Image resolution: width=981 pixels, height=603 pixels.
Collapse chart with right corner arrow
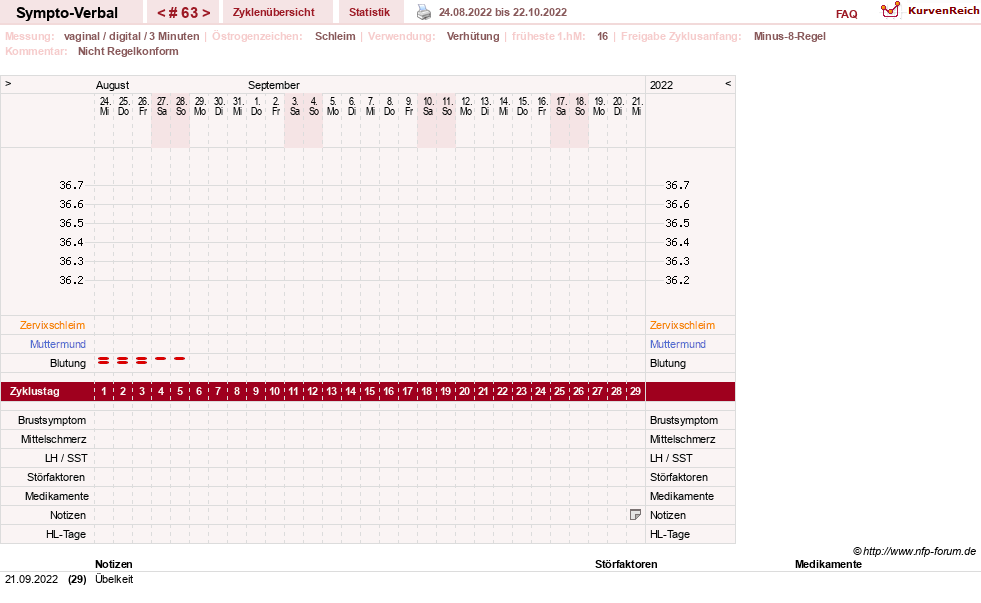(728, 83)
